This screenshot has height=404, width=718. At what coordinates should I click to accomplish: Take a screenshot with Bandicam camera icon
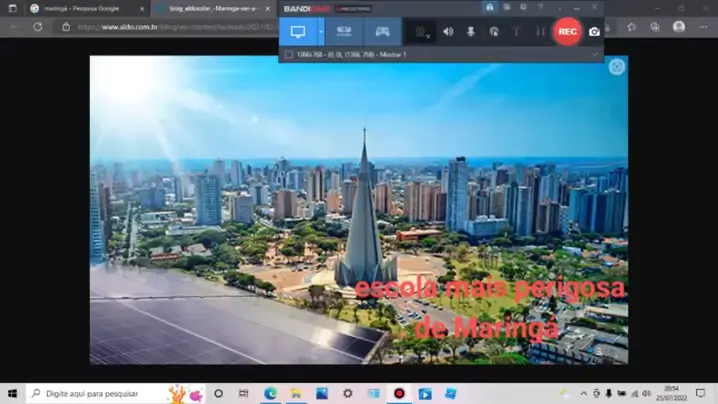[x=595, y=31]
